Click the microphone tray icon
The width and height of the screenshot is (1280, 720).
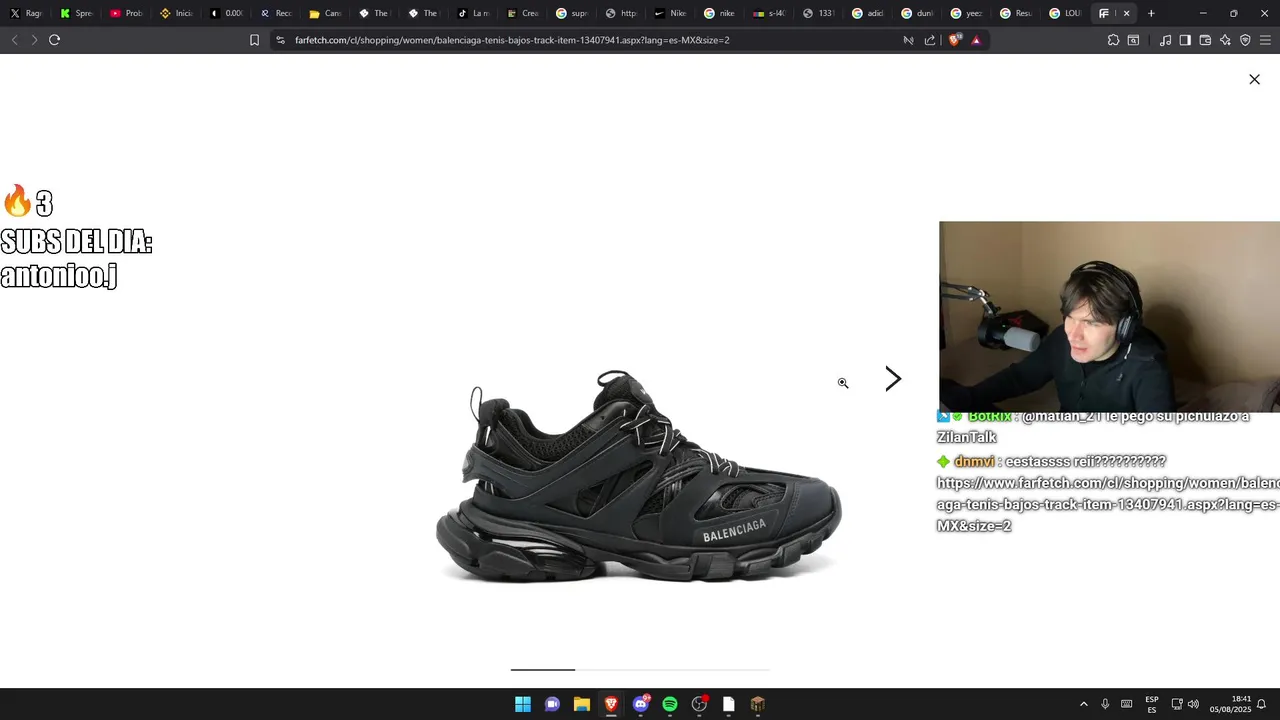pos(1105,704)
